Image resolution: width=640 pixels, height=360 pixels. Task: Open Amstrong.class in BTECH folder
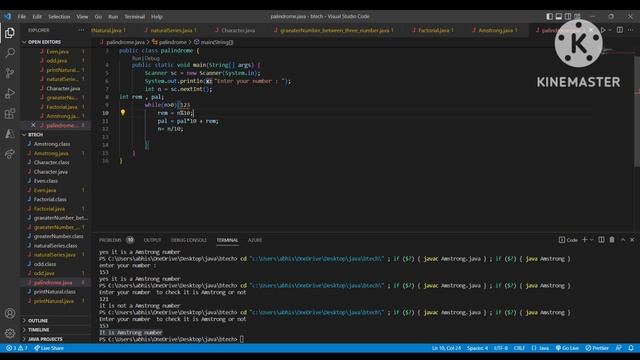[52, 144]
